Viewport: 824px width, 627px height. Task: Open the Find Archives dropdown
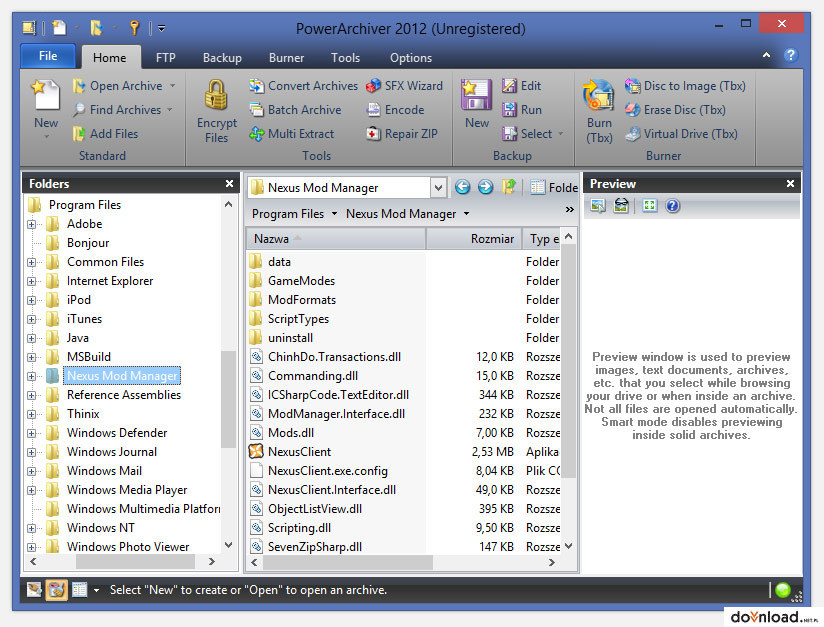tap(170, 110)
